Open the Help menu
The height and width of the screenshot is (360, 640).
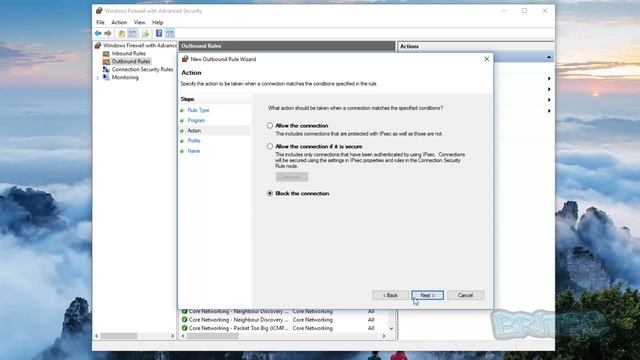[x=158, y=22]
